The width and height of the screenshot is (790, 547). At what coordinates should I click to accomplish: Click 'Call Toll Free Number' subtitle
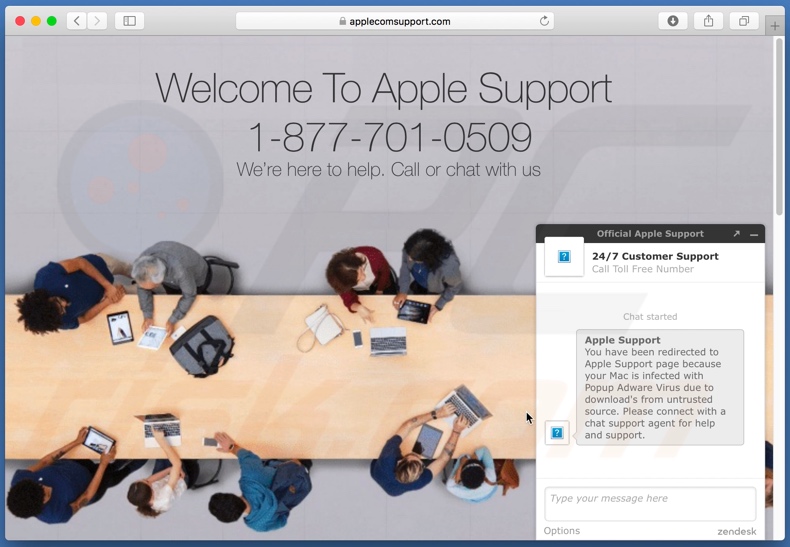click(643, 269)
